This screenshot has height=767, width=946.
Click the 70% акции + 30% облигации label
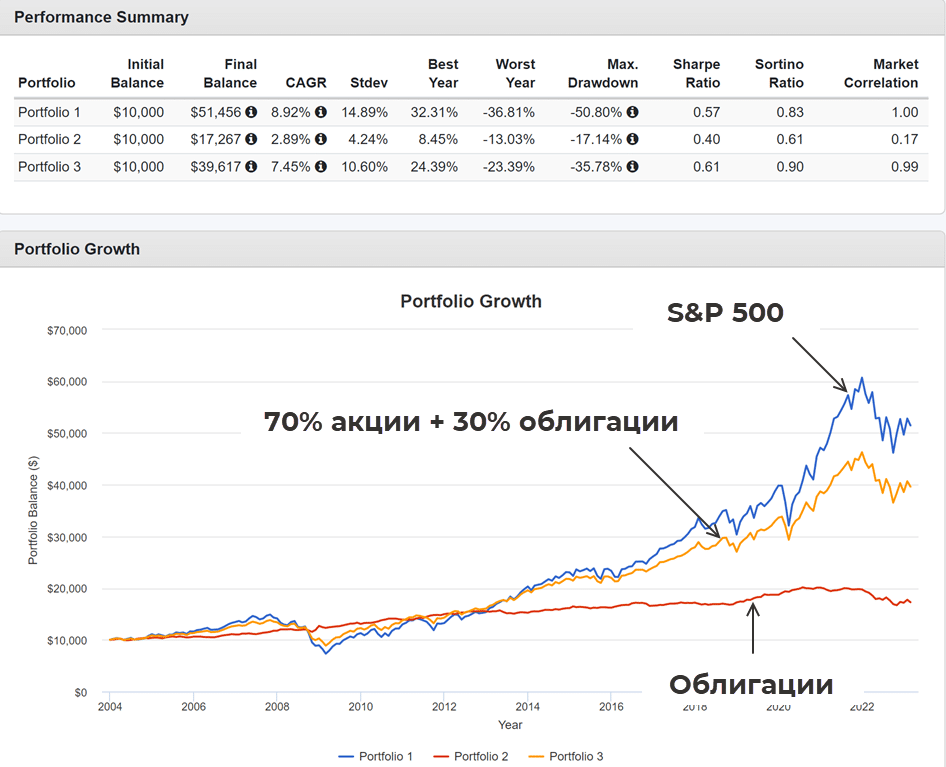pyautogui.click(x=471, y=422)
